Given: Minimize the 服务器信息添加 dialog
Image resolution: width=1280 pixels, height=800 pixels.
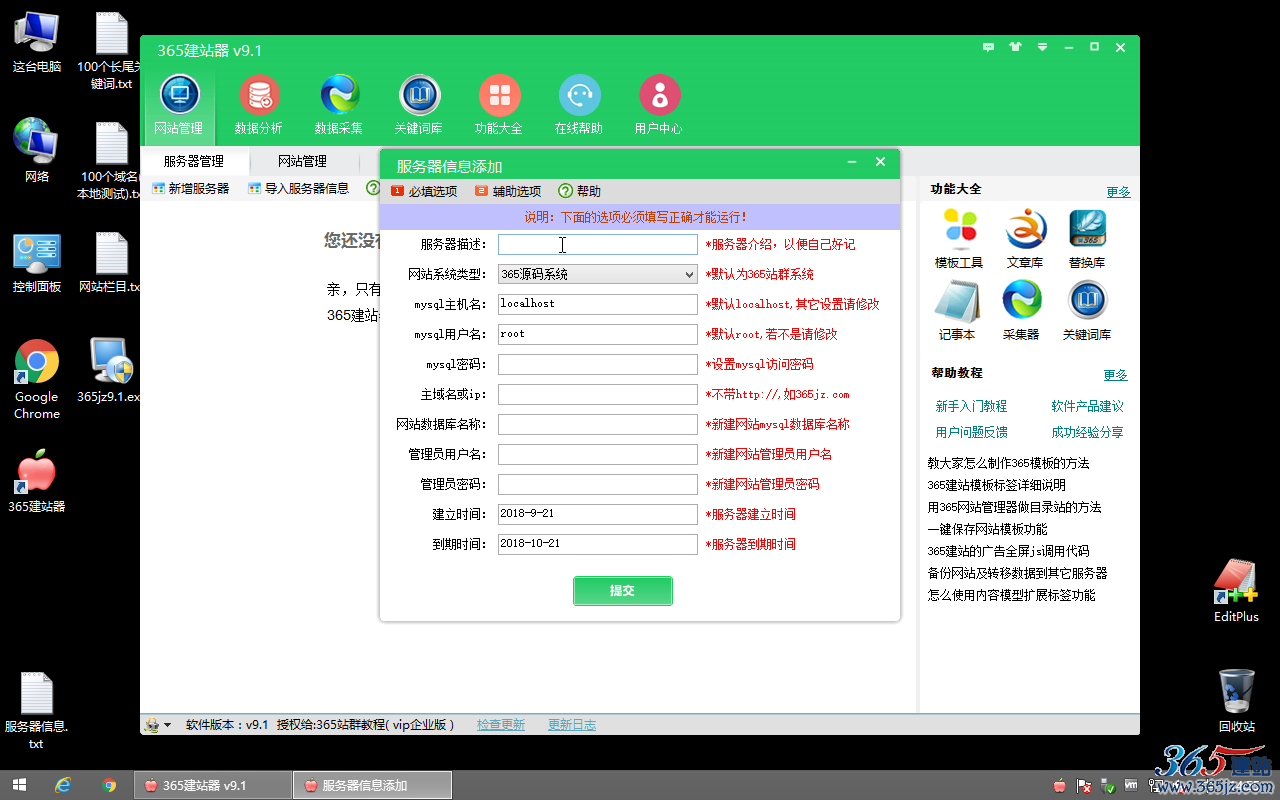Looking at the screenshot, I should pos(852,162).
